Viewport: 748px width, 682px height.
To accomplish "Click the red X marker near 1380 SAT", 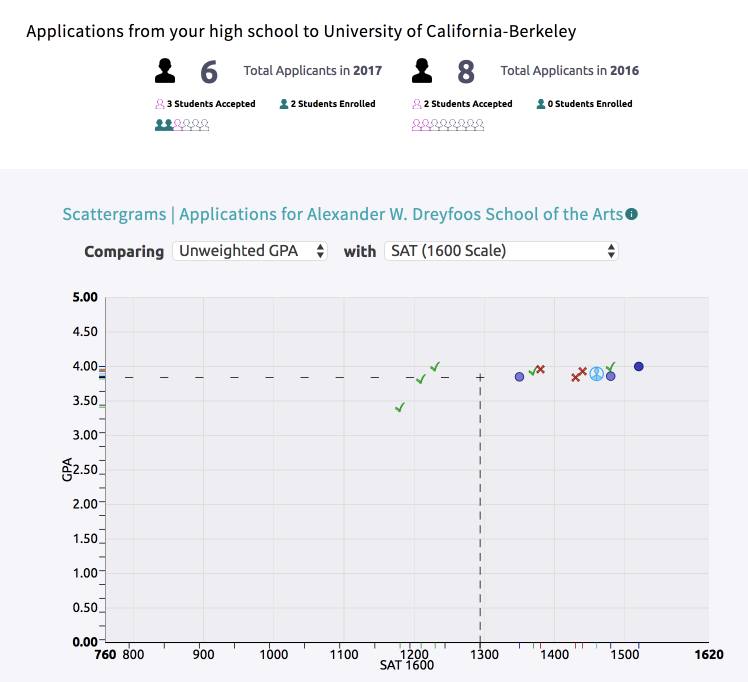I will point(540,369).
